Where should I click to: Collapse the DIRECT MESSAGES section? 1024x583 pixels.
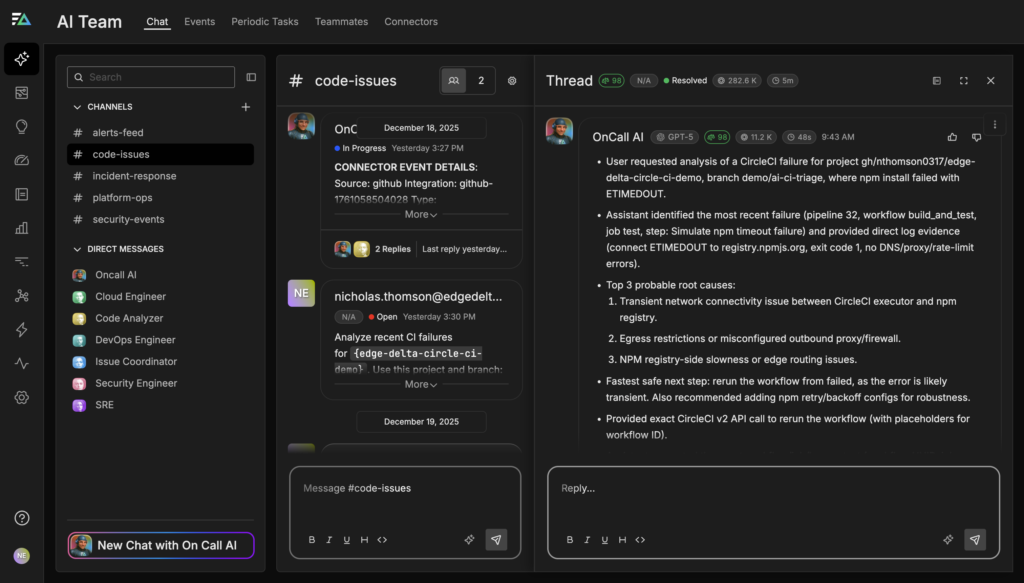coord(78,249)
